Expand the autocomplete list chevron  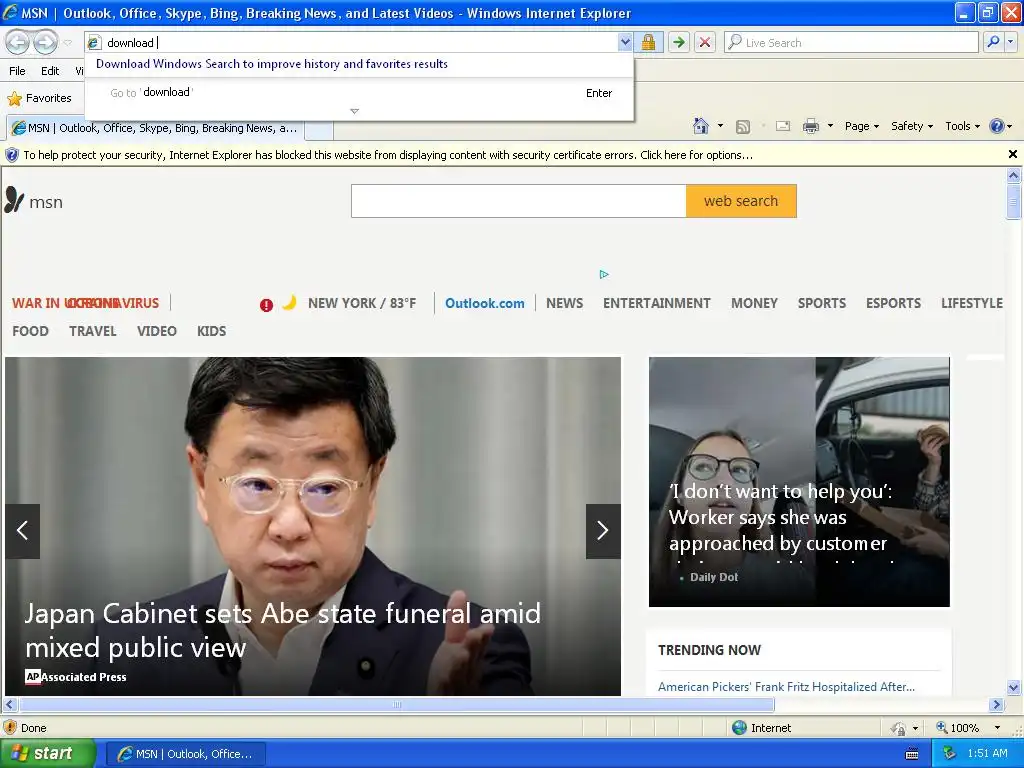coord(355,111)
